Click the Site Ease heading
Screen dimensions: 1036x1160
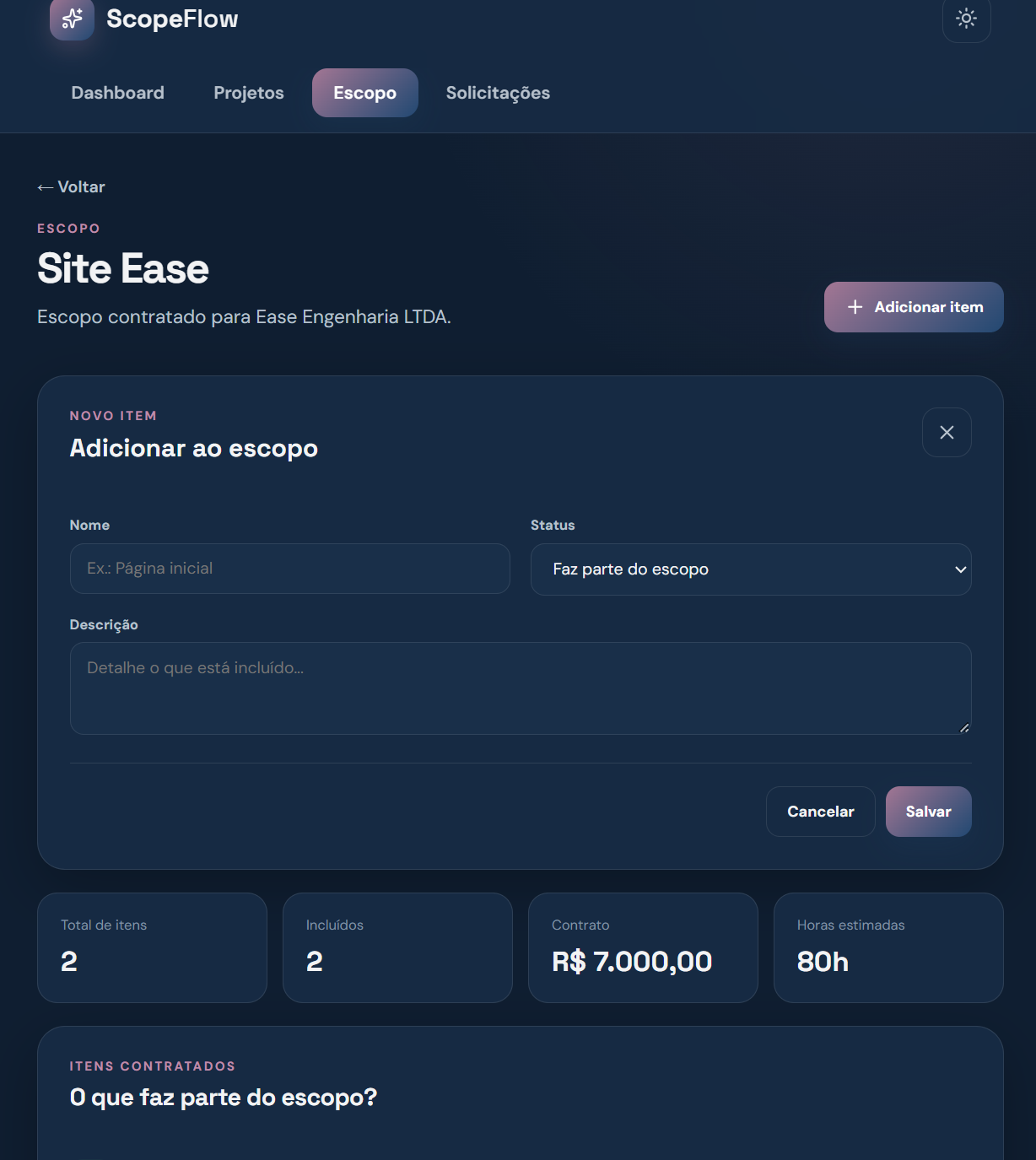pos(123,269)
